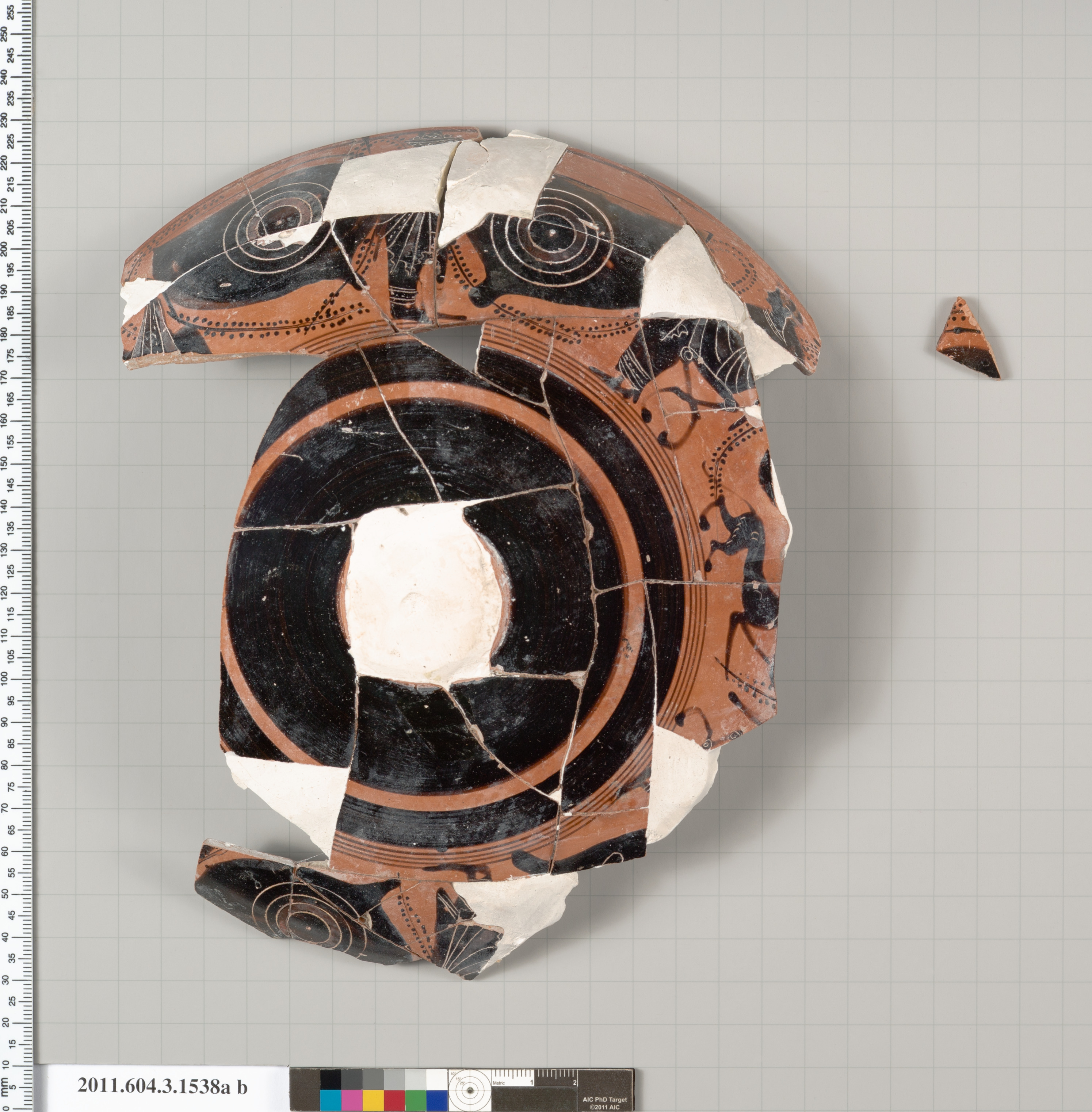Click the accession number label 2011.604.3.1538a b
This screenshot has width=1092, height=1112.
tap(162, 1086)
